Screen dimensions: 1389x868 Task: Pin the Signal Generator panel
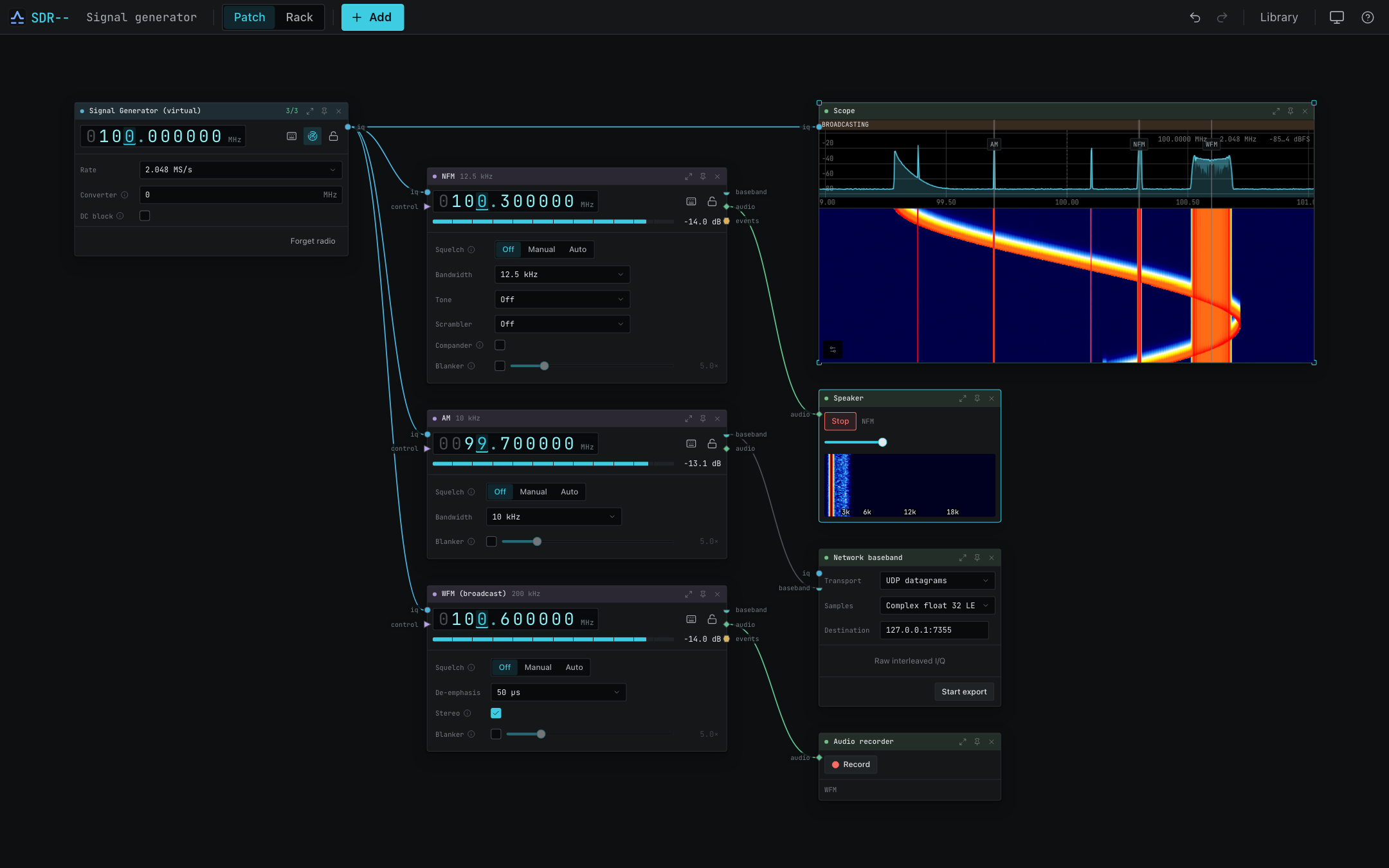click(x=324, y=111)
